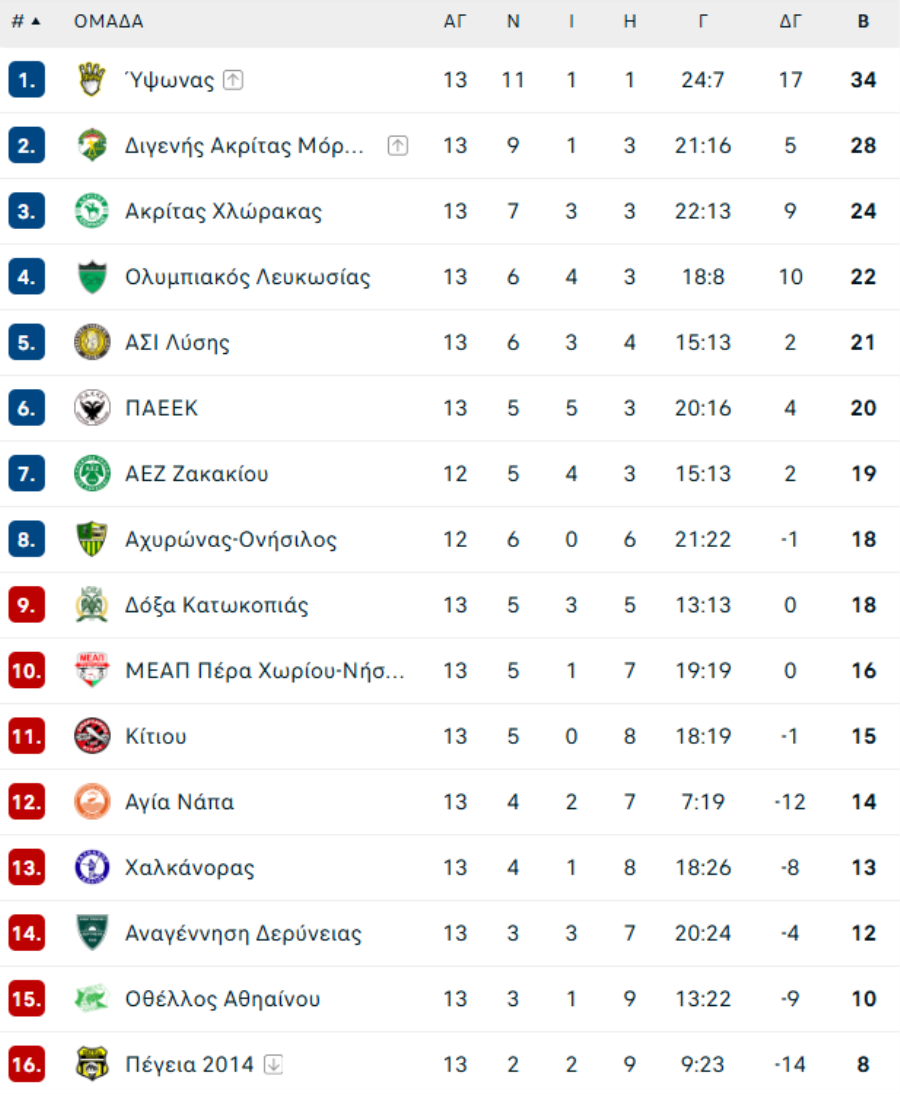This screenshot has width=900, height=1094.
Task: Sort by the ΔΓ goal difference header
Action: tap(790, 22)
